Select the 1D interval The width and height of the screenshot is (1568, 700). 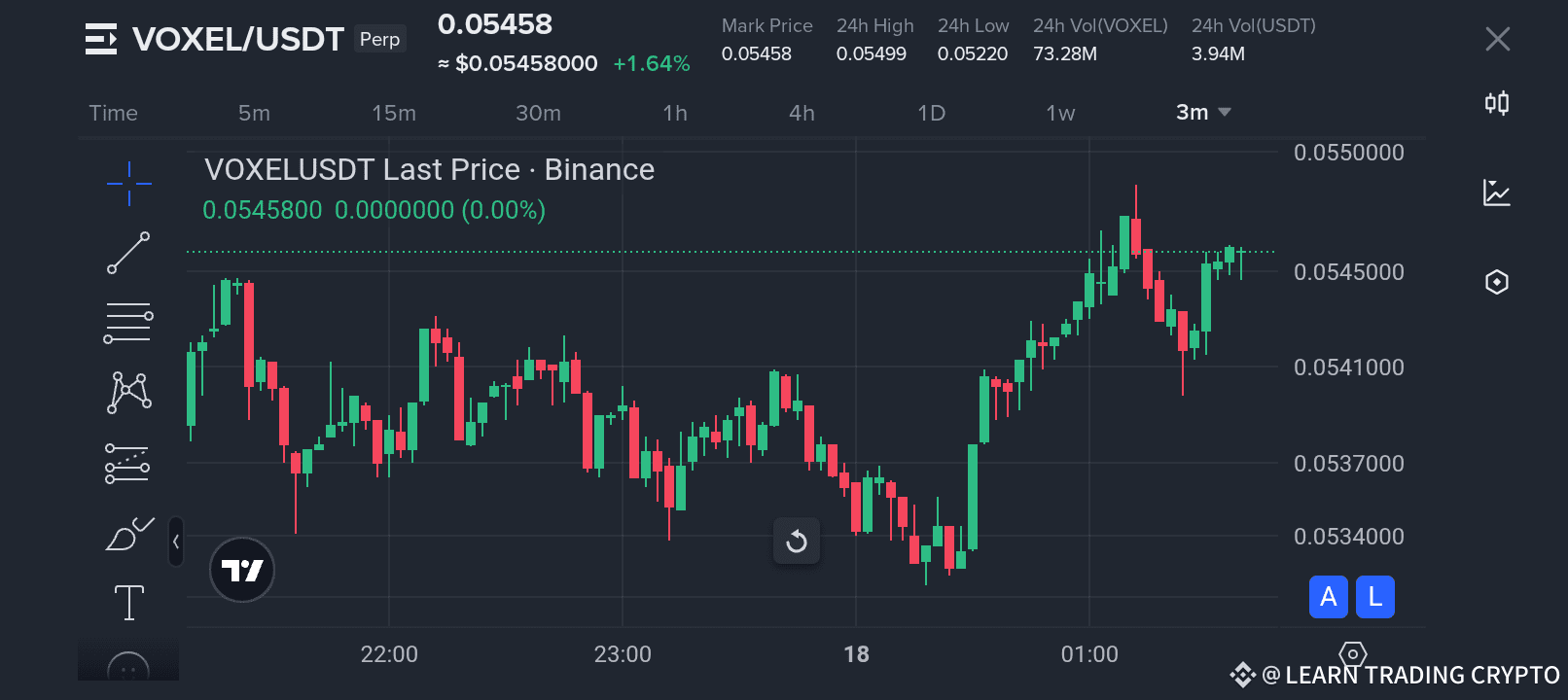(x=932, y=113)
